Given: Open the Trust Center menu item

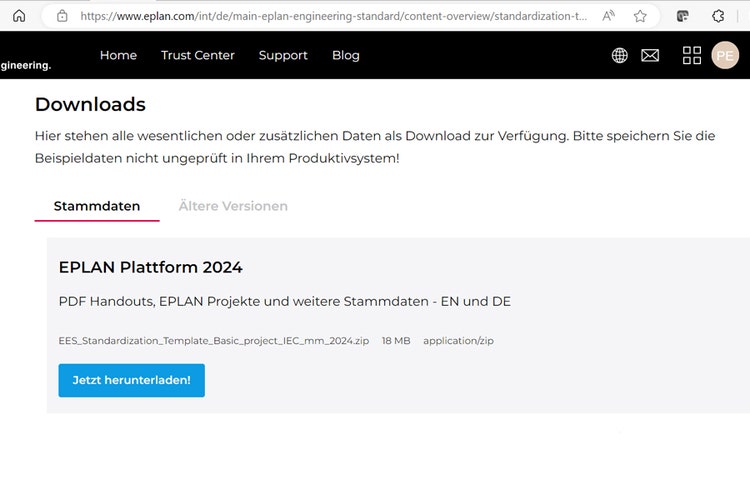Looking at the screenshot, I should (198, 55).
